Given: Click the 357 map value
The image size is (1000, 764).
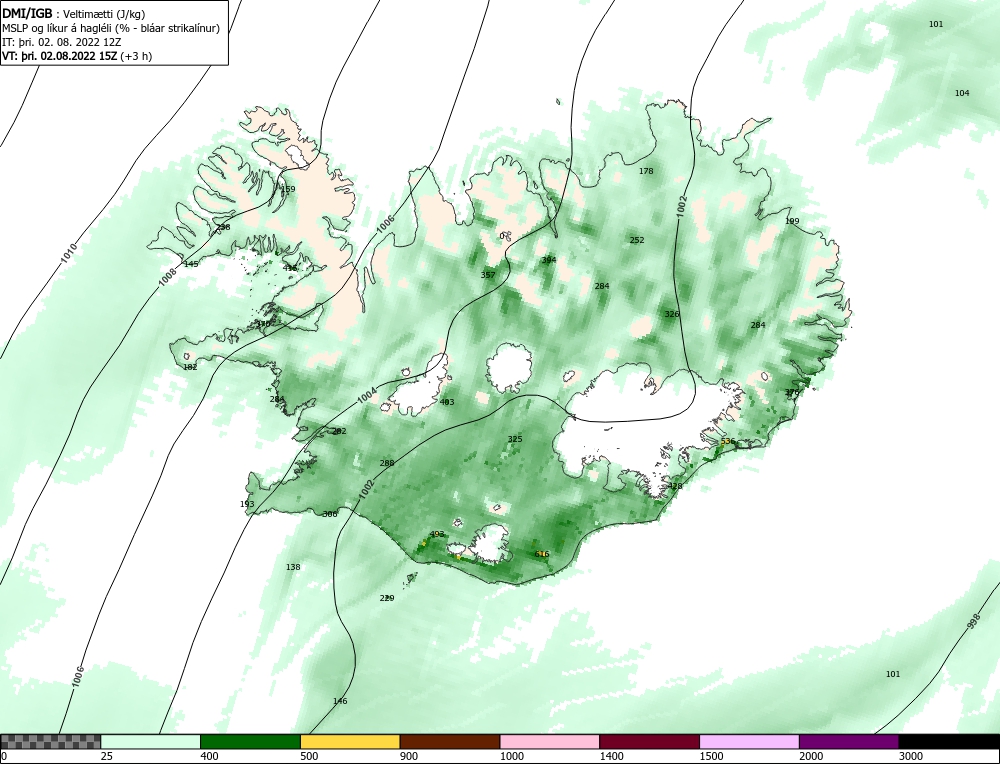Looking at the screenshot, I should coord(488,275).
